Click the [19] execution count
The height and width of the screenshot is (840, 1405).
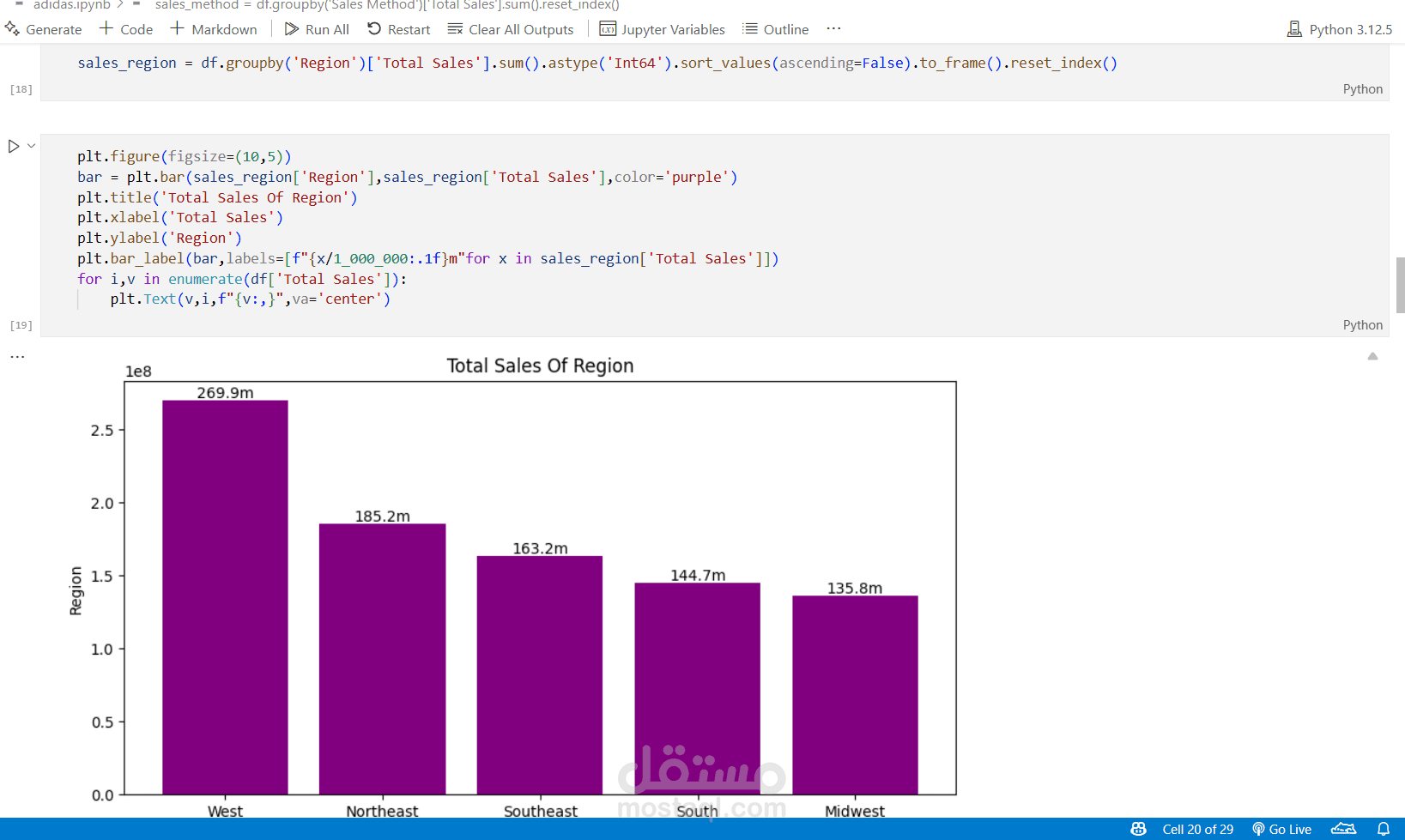click(x=21, y=325)
